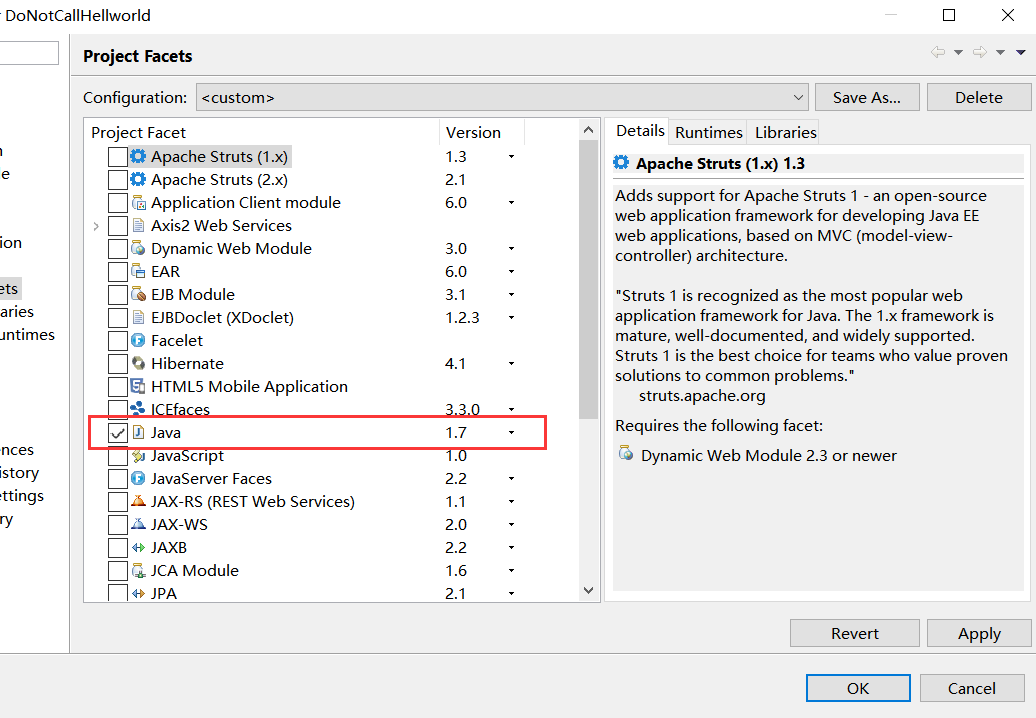Viewport: 1036px width, 718px height.
Task: Click the Java facet icon
Action: (138, 433)
